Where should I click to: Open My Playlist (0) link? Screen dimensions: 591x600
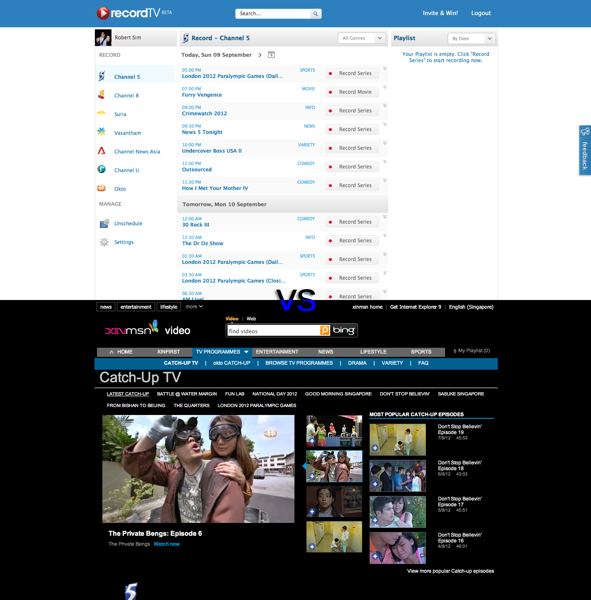click(x=472, y=351)
